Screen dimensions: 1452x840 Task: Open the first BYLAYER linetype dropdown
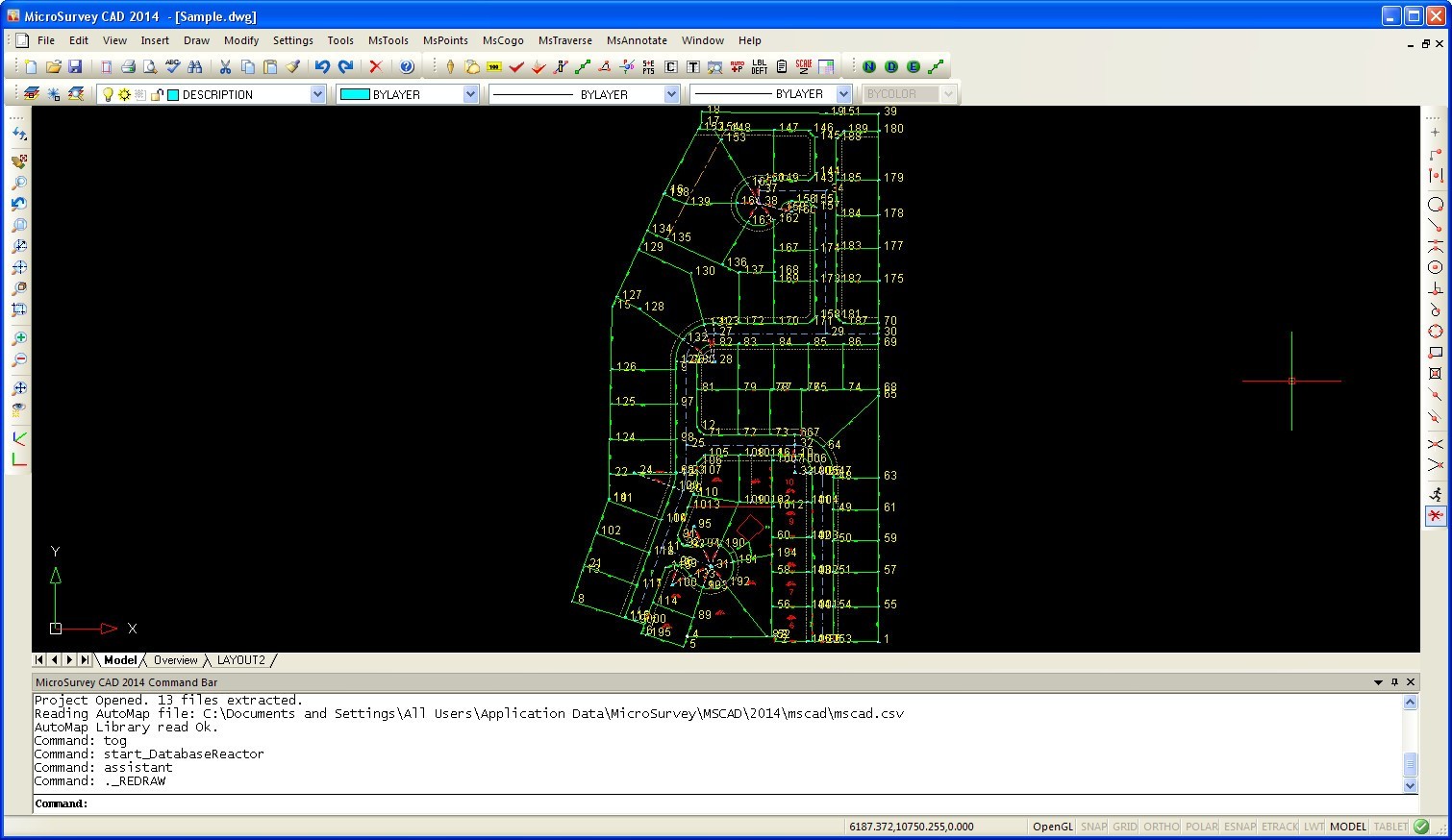pyautogui.click(x=671, y=94)
